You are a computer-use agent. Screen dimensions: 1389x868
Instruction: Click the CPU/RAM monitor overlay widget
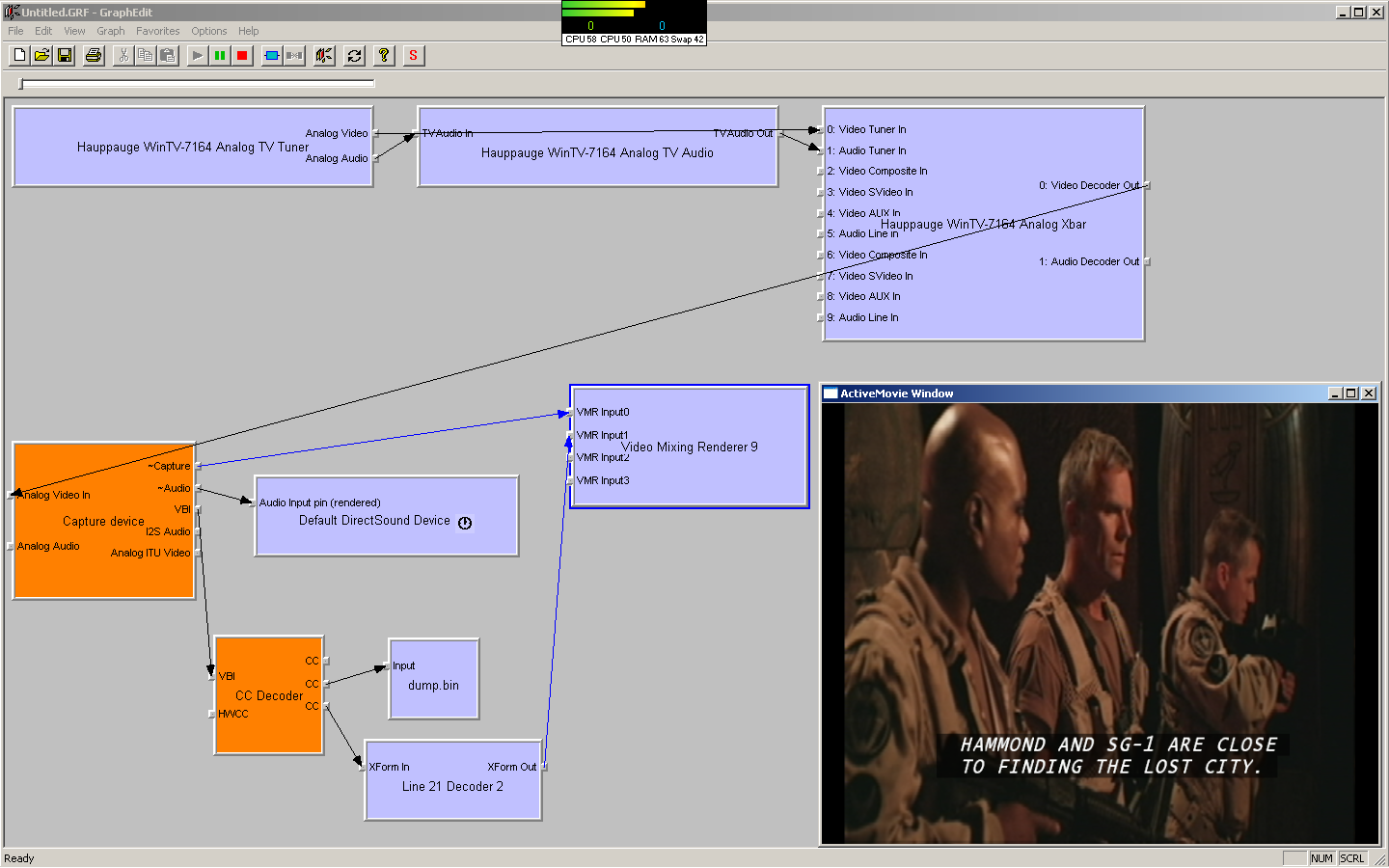(x=634, y=23)
